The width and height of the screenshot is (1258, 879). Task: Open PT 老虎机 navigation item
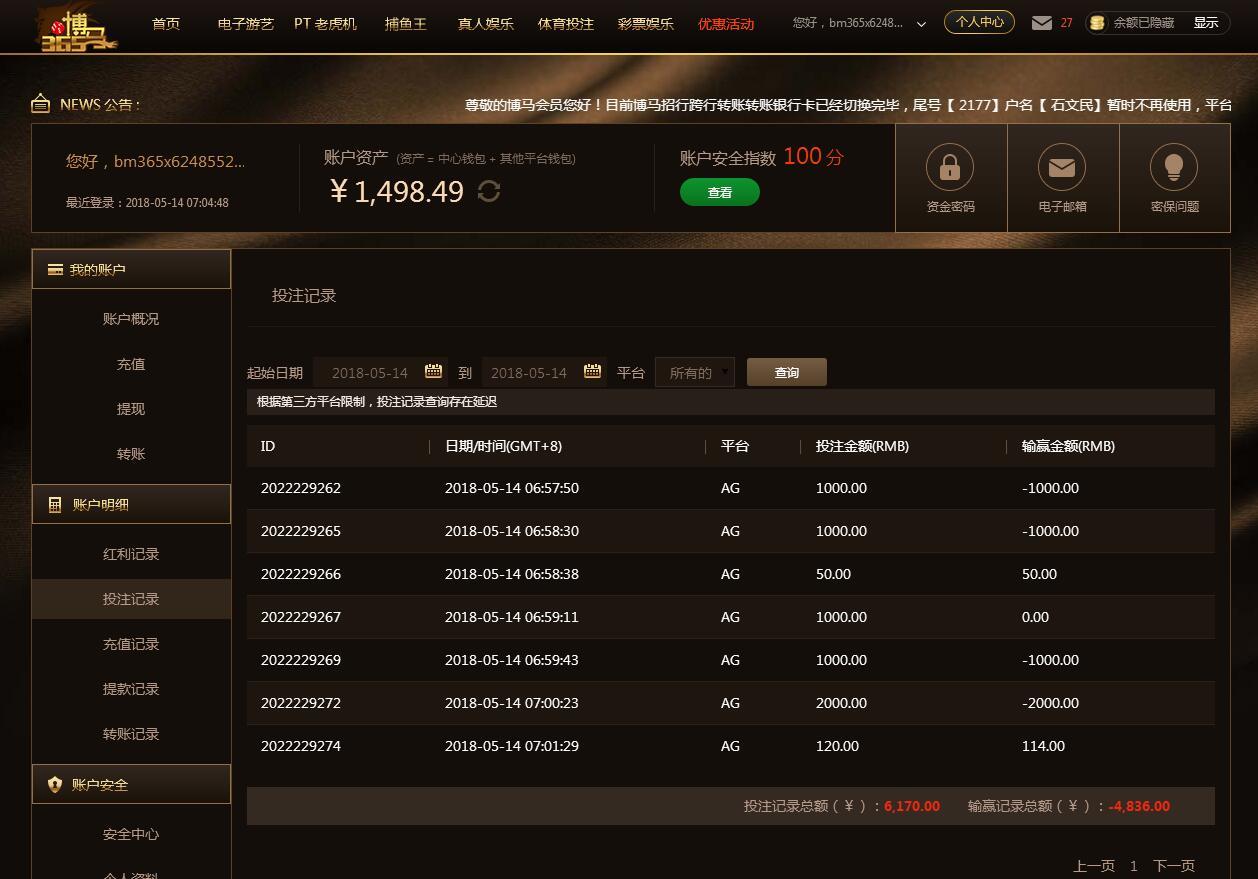[x=325, y=23]
